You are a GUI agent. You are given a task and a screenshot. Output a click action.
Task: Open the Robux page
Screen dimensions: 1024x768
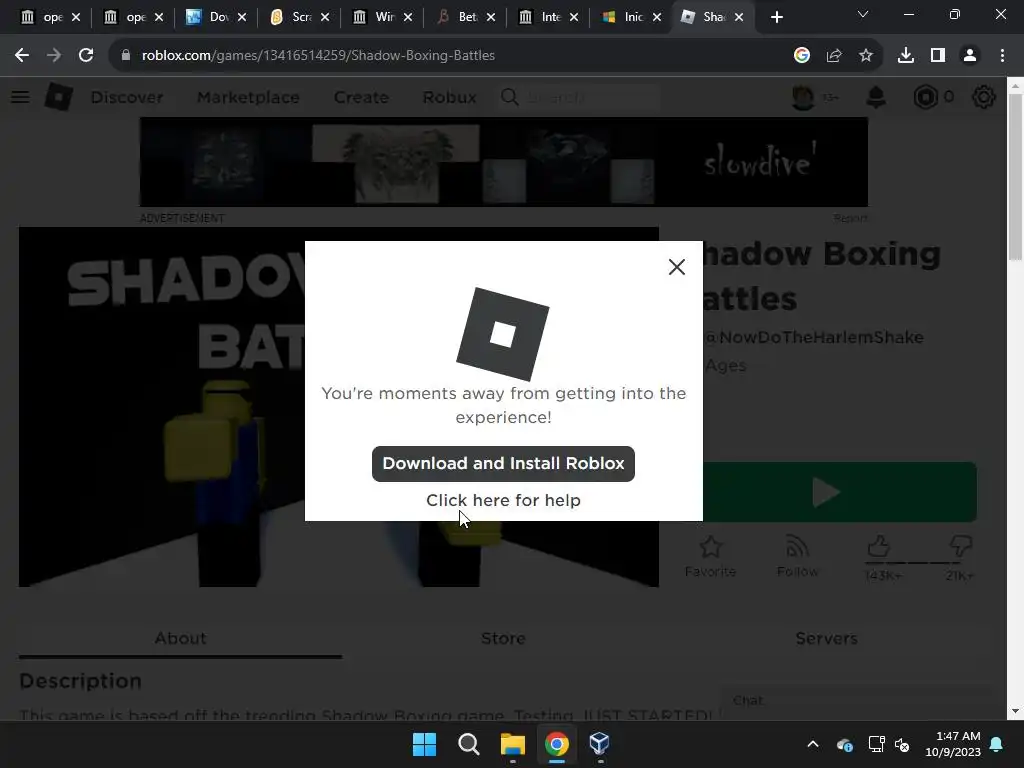point(449,97)
